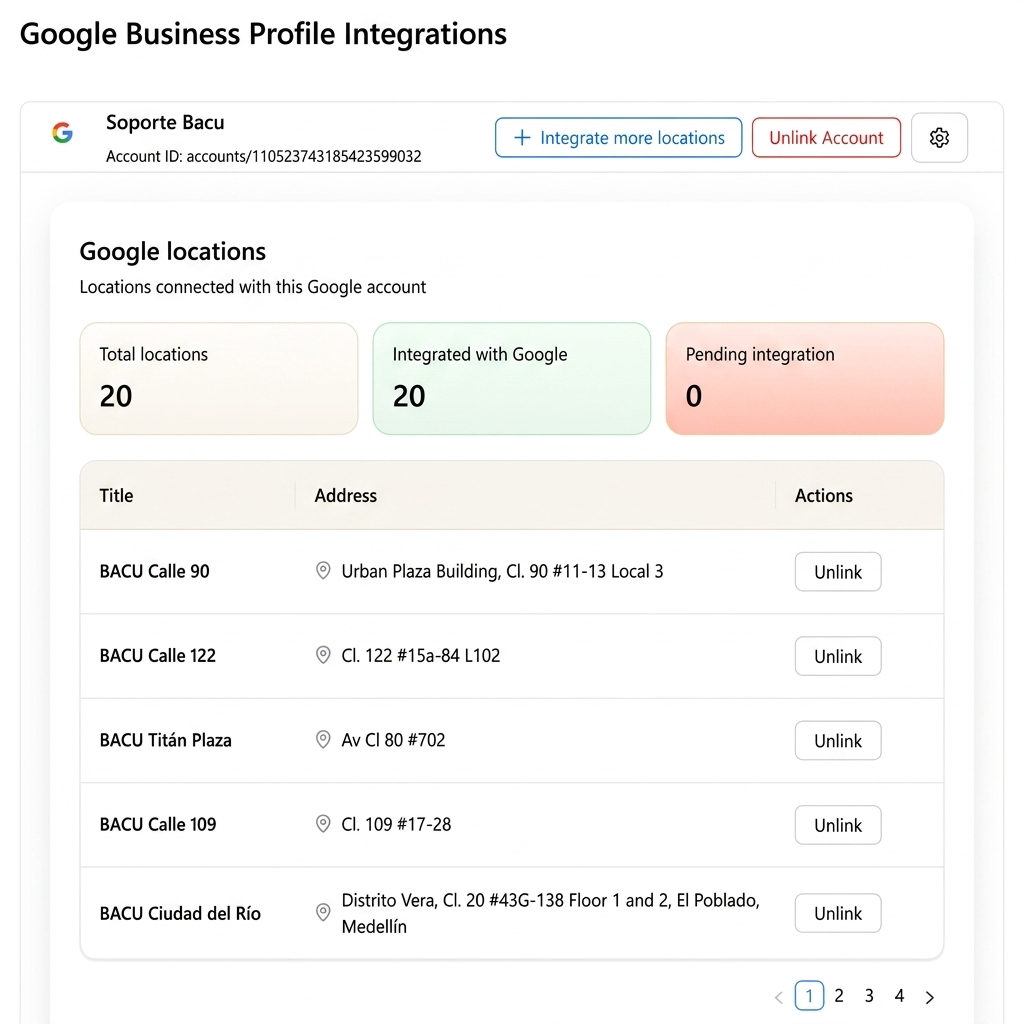
Task: Click address Cl. 109 #17-28
Action: click(396, 825)
